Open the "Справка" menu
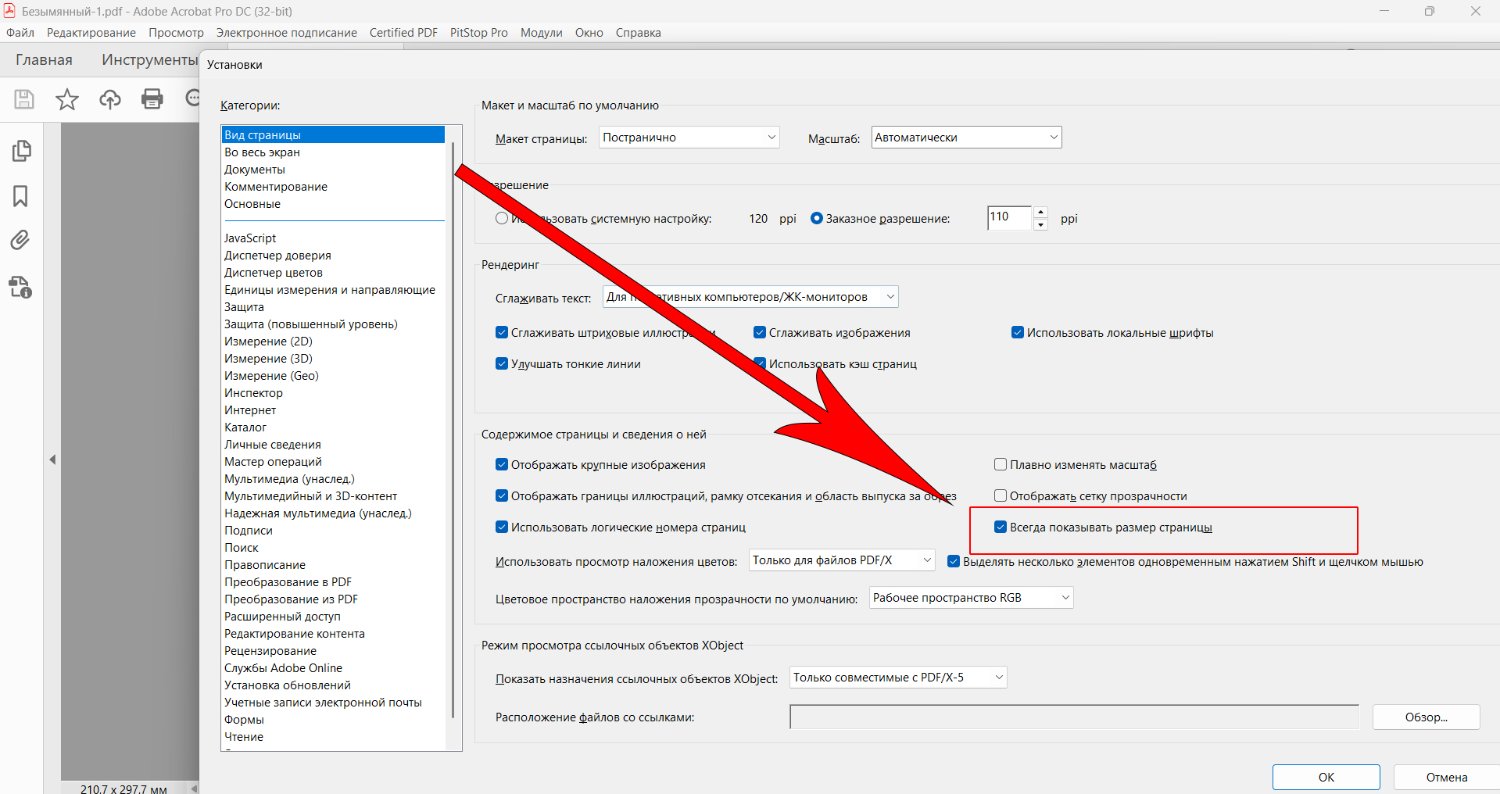 [x=638, y=33]
